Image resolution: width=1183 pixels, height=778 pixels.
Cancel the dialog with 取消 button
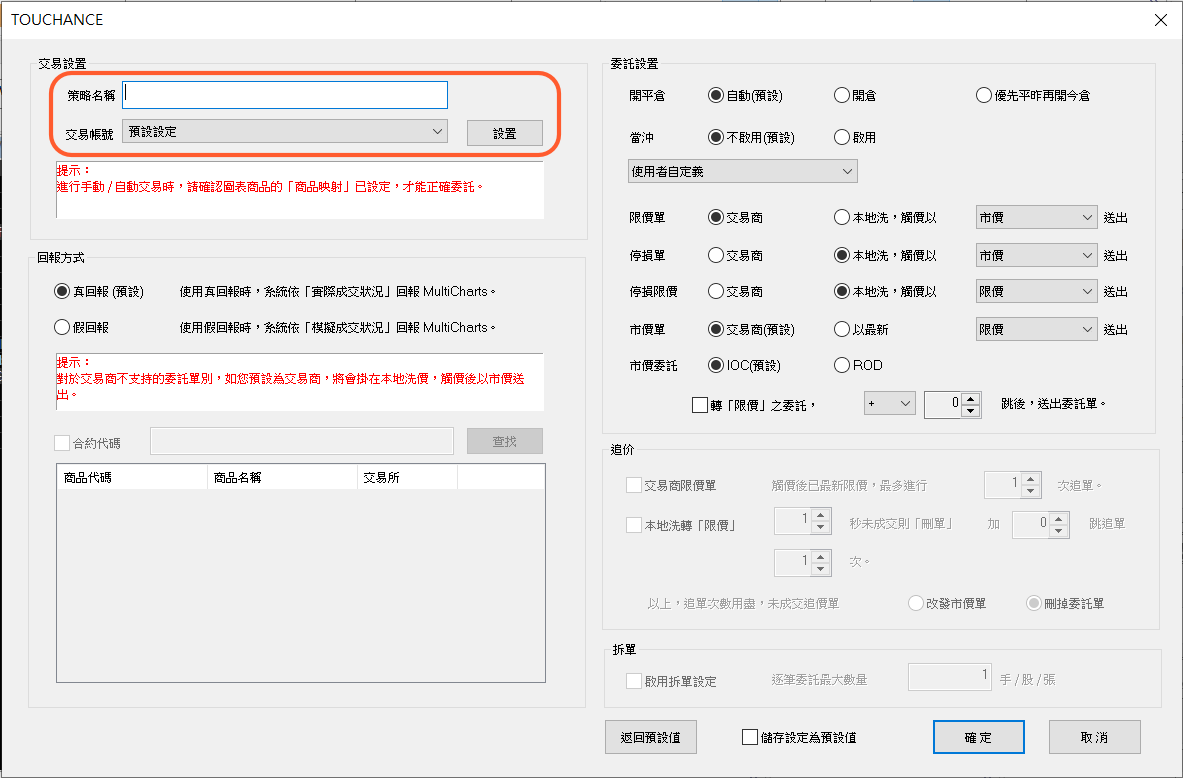pyautogui.click(x=1094, y=737)
